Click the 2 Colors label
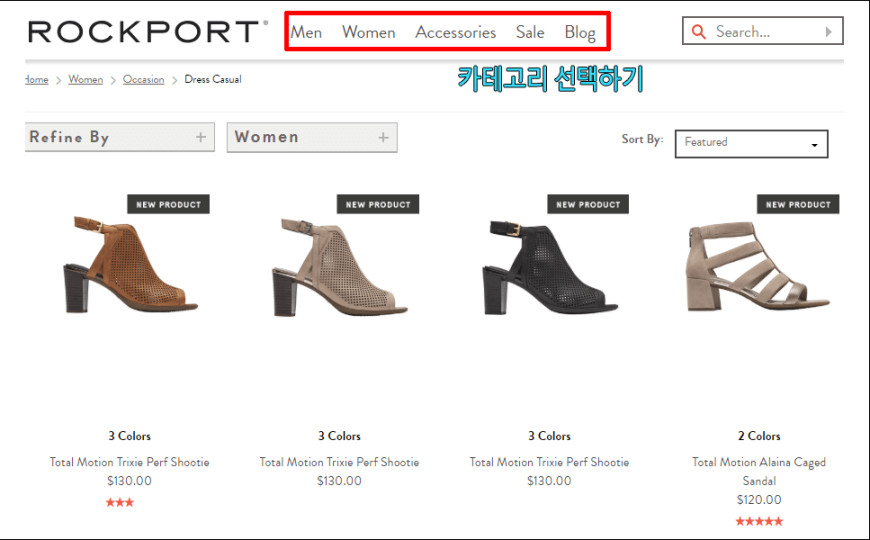Screen dimensions: 870x540 pyautogui.click(x=759, y=436)
